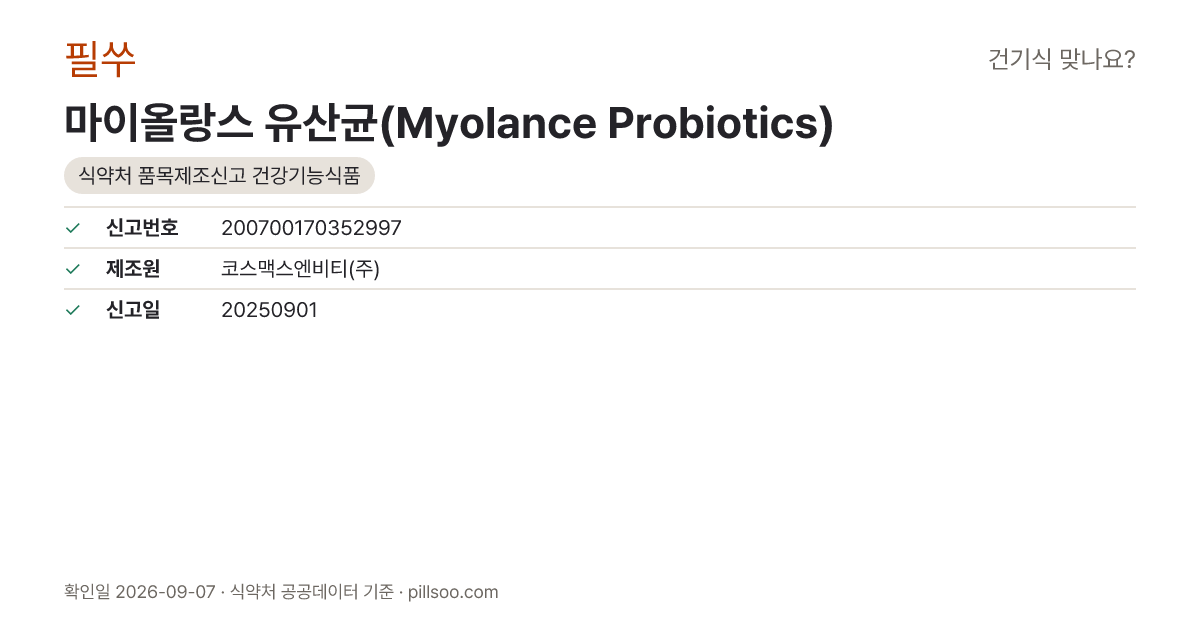Open the 건기식 맞나요? link
This screenshot has width=1200, height=630.
[x=1061, y=60]
